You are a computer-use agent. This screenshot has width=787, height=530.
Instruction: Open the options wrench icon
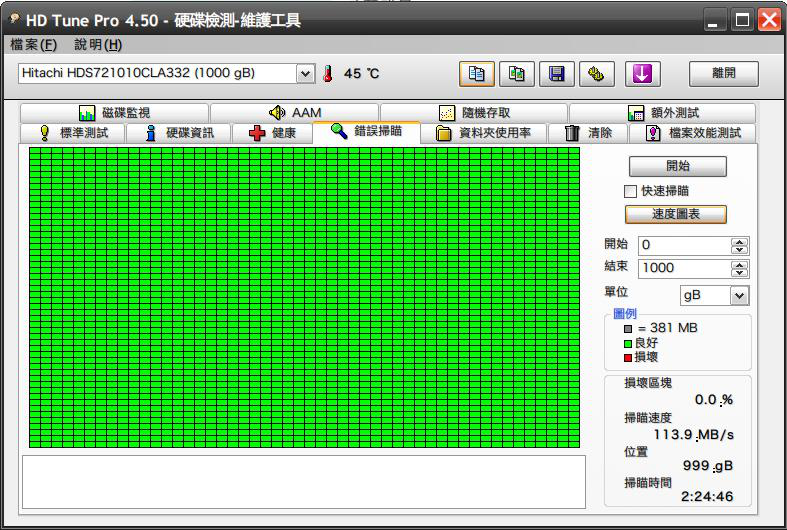(596, 74)
